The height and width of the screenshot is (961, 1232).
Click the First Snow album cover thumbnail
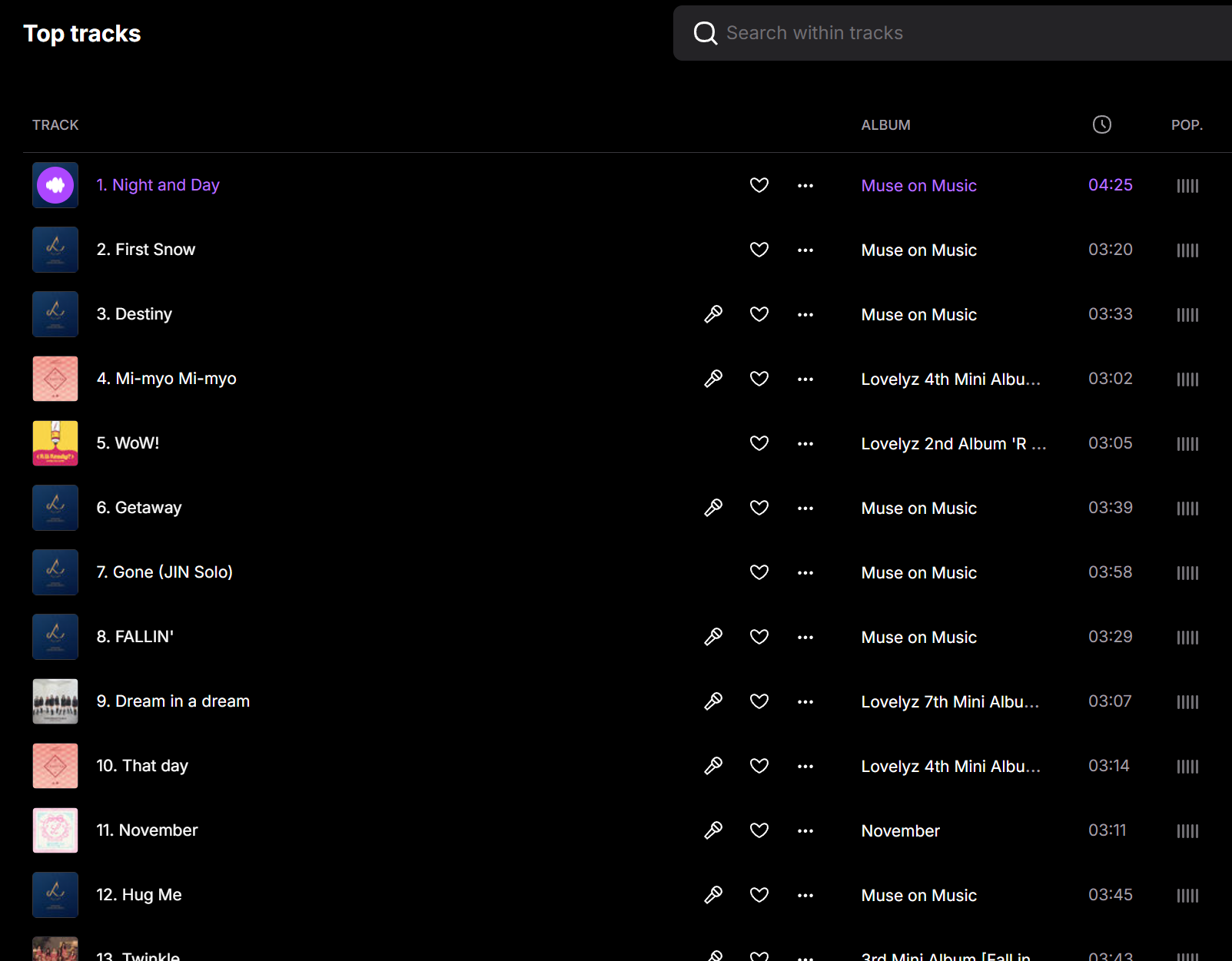pos(55,250)
